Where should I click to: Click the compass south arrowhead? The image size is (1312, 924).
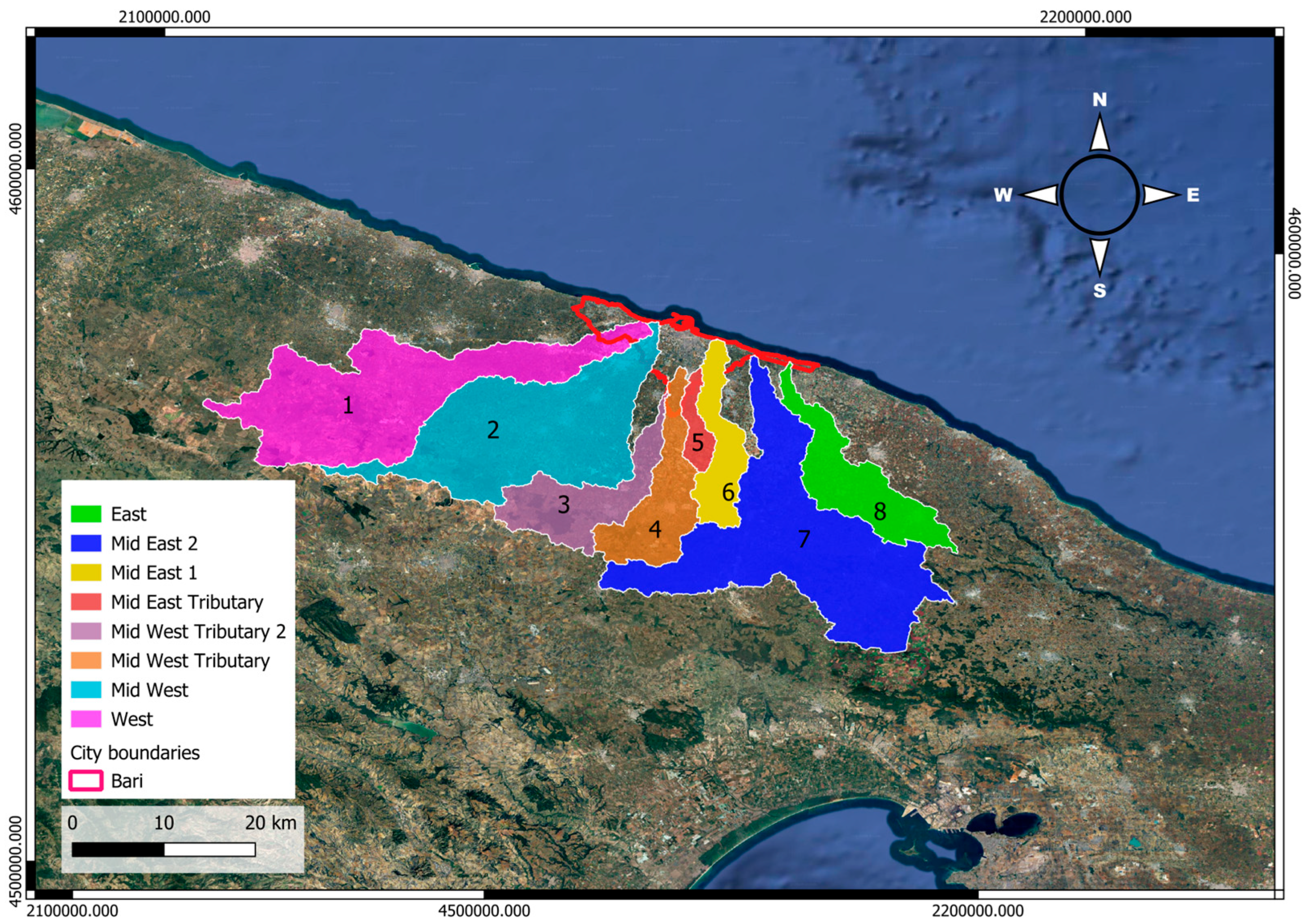(x=1099, y=257)
